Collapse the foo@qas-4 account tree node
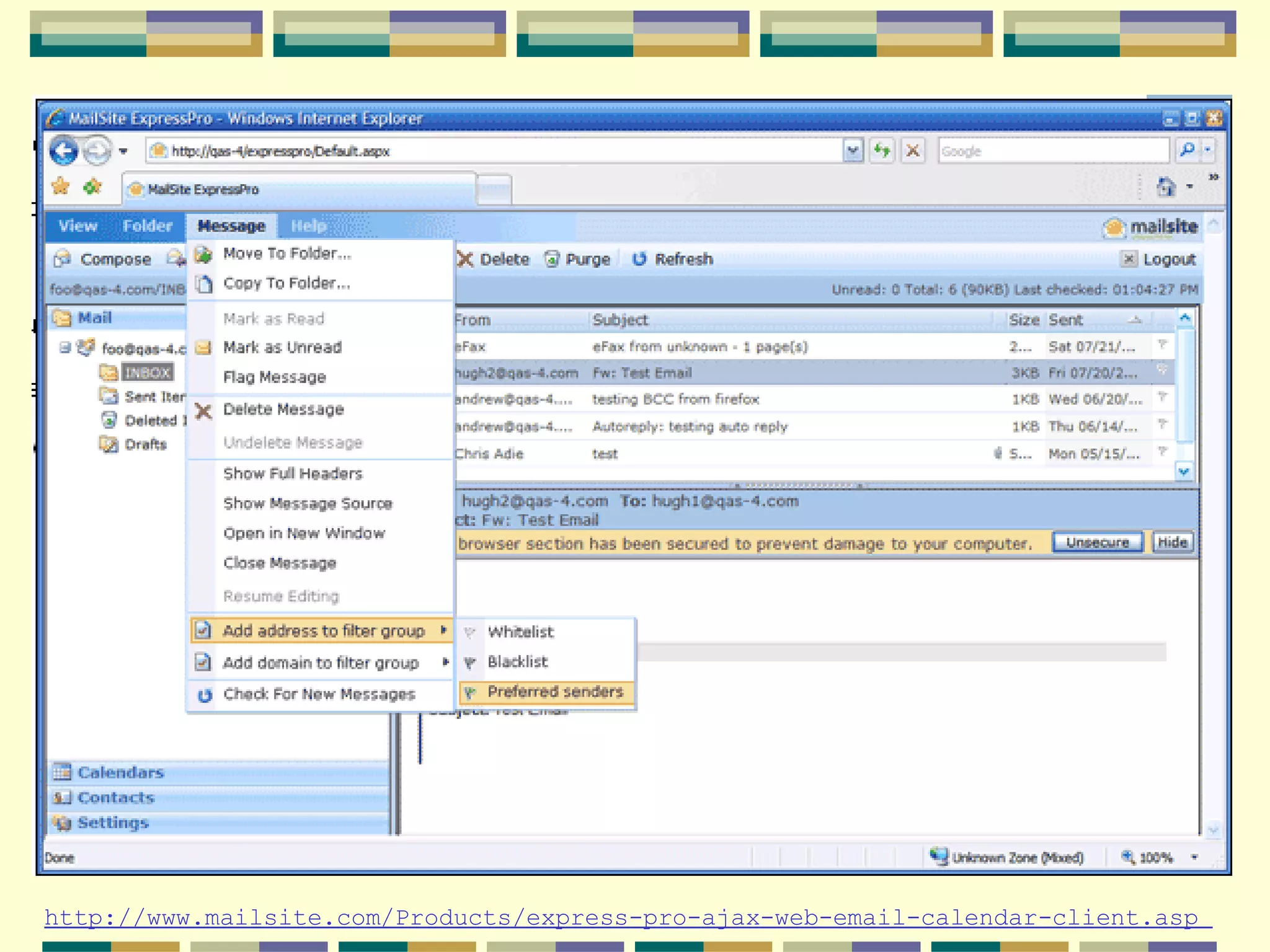 (64, 348)
